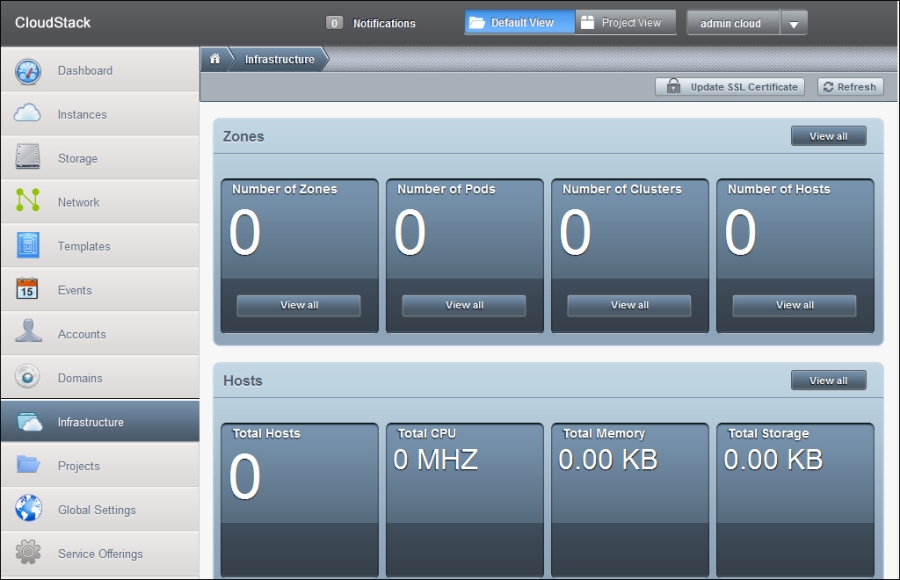Select the Accounts person icon
The image size is (900, 580).
[28, 334]
